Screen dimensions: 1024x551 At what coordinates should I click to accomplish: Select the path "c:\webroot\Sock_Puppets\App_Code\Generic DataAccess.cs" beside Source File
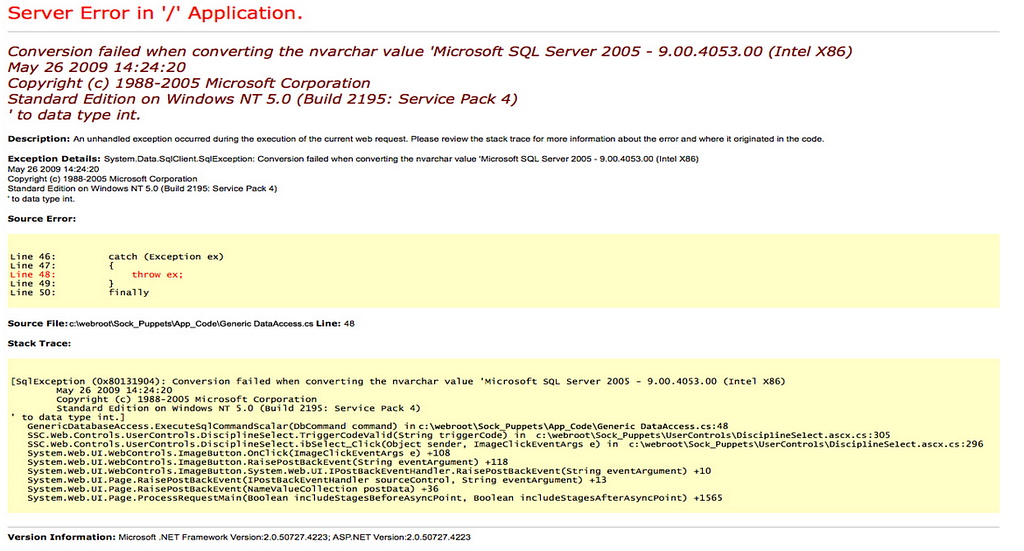[x=191, y=324]
